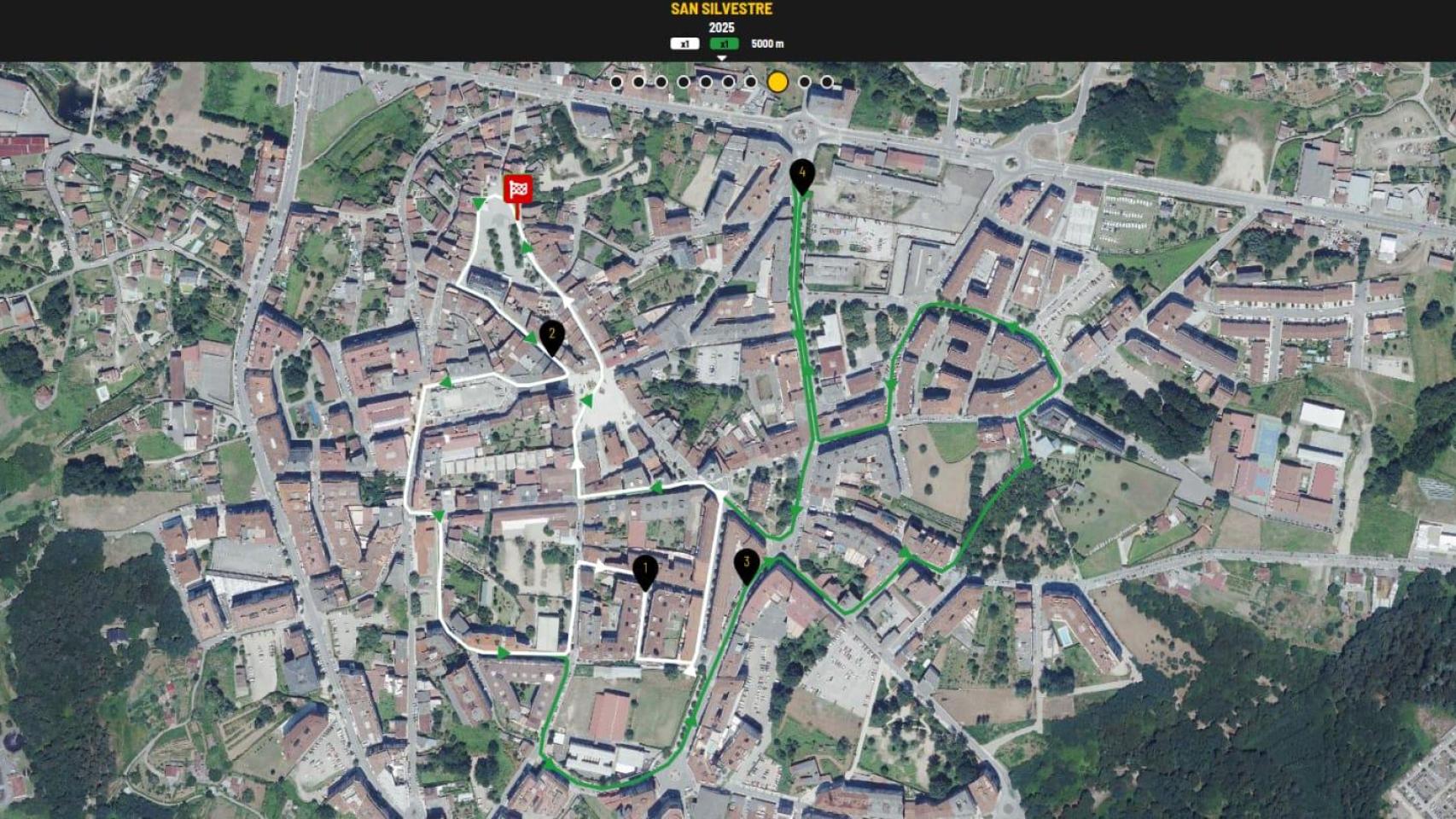The width and height of the screenshot is (1456, 819).
Task: Click the leftmost pagination dot
Action: click(617, 84)
